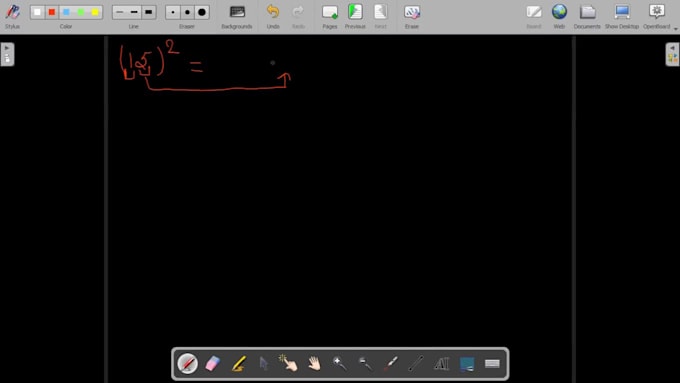The height and width of the screenshot is (383, 680).
Task: Pick the white pen color
Action: pyautogui.click(x=37, y=12)
